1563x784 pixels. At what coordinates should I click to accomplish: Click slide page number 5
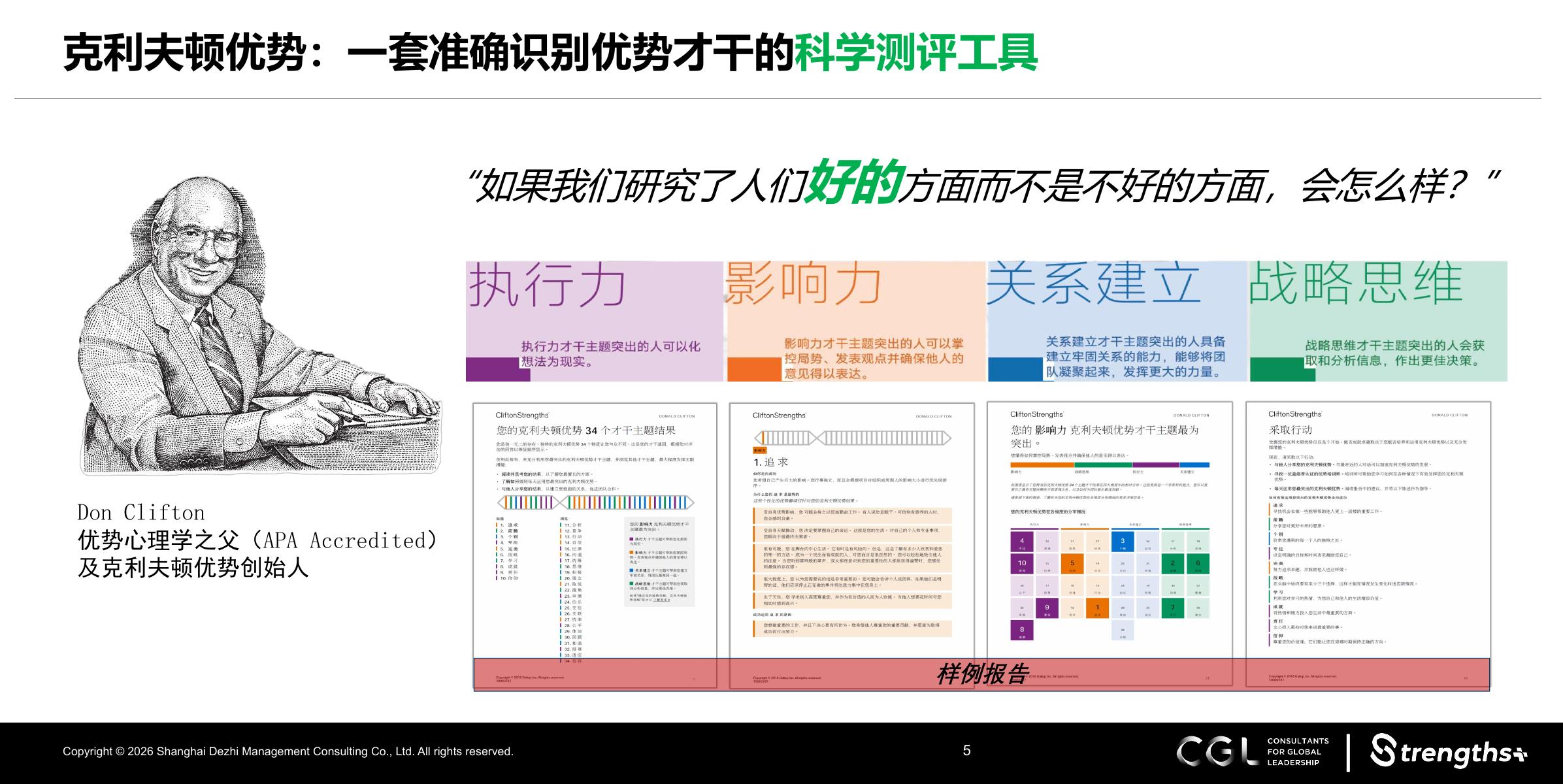(x=966, y=751)
